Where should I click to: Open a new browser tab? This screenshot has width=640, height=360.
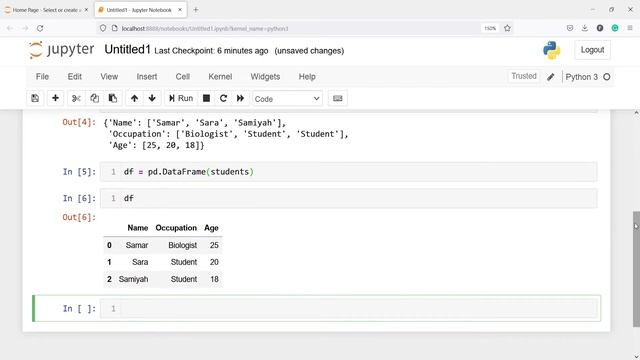coord(196,10)
